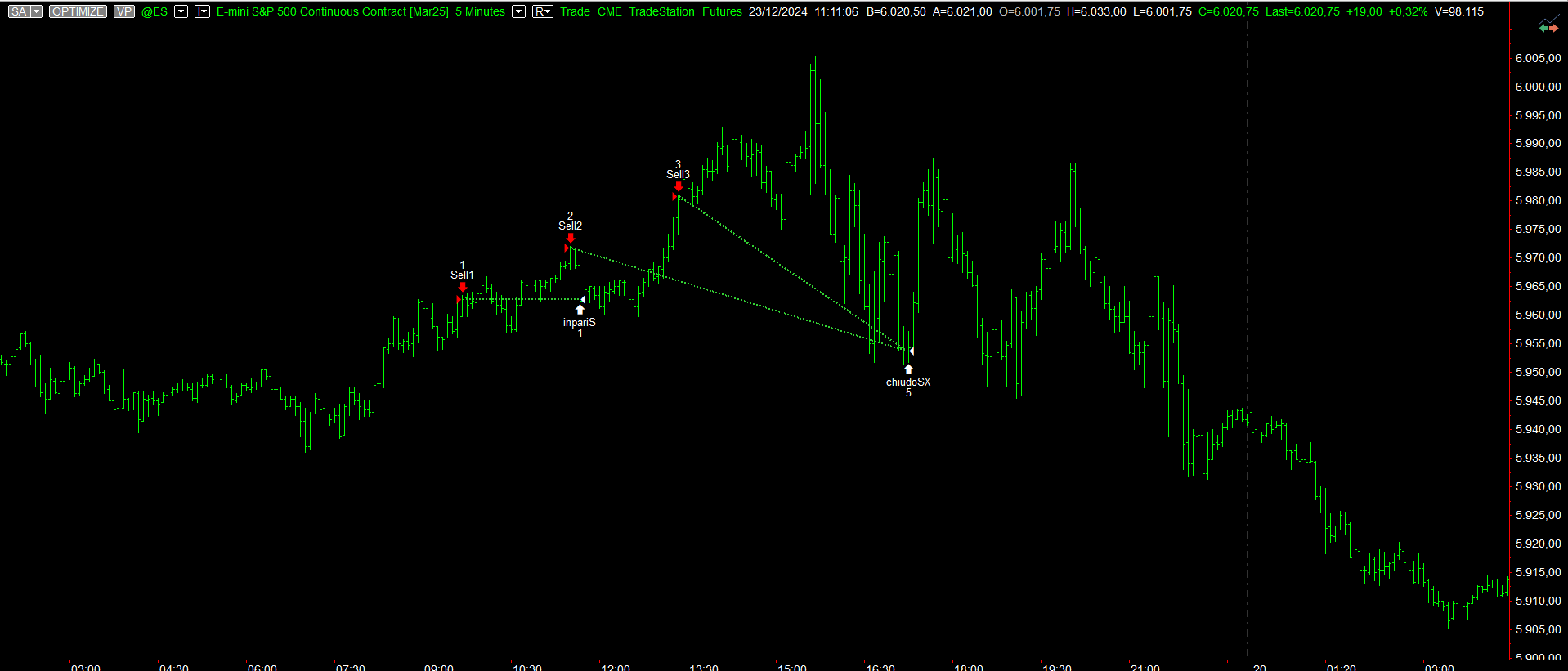Click the 6.000,00 price axis label

(x=1537, y=87)
